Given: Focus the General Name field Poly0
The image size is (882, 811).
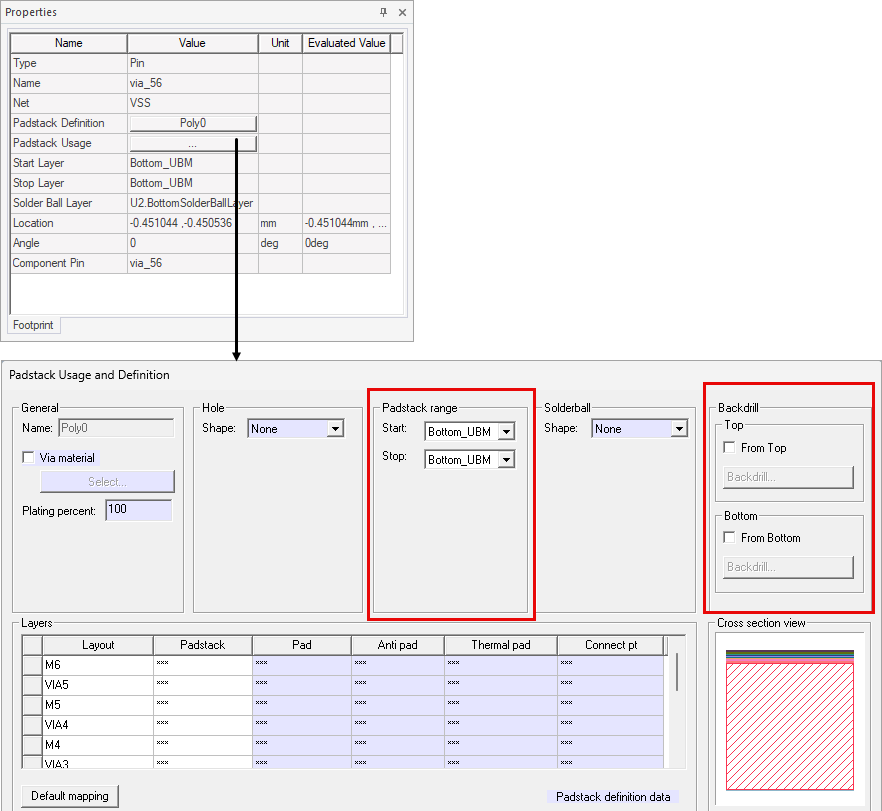Looking at the screenshot, I should [116, 428].
